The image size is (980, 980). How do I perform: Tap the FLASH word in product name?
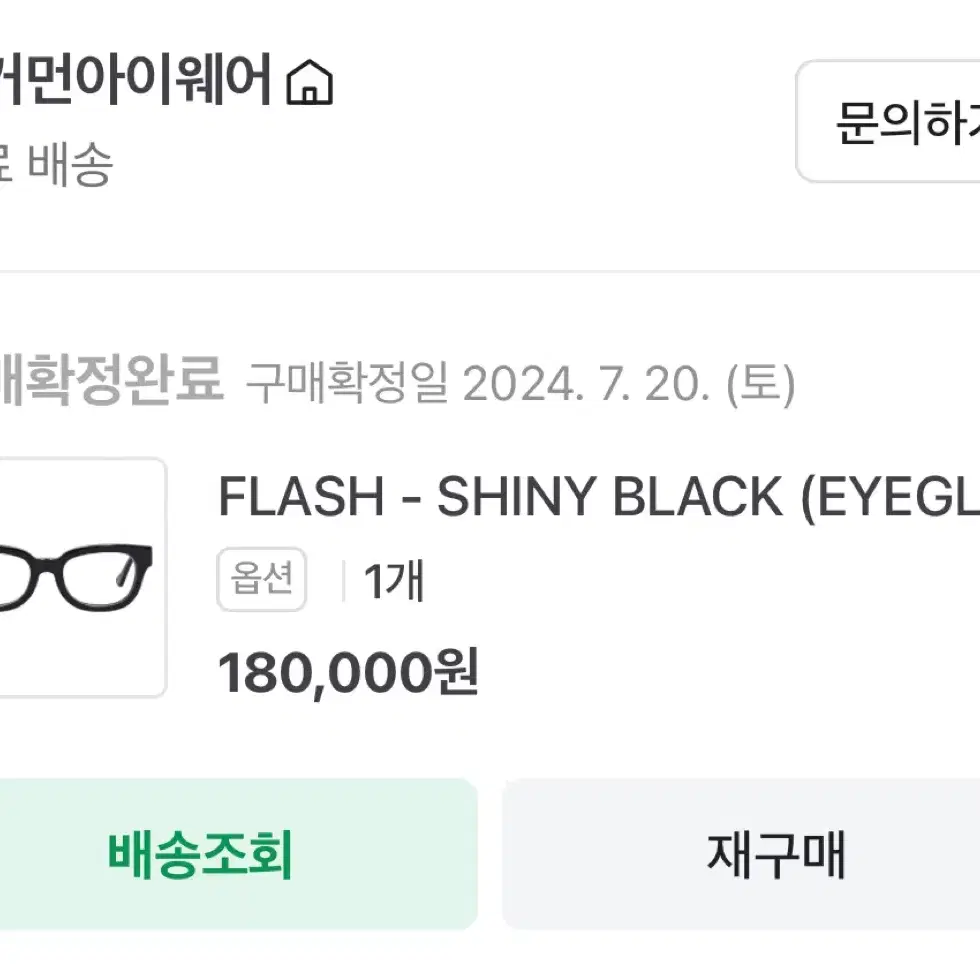pos(301,496)
